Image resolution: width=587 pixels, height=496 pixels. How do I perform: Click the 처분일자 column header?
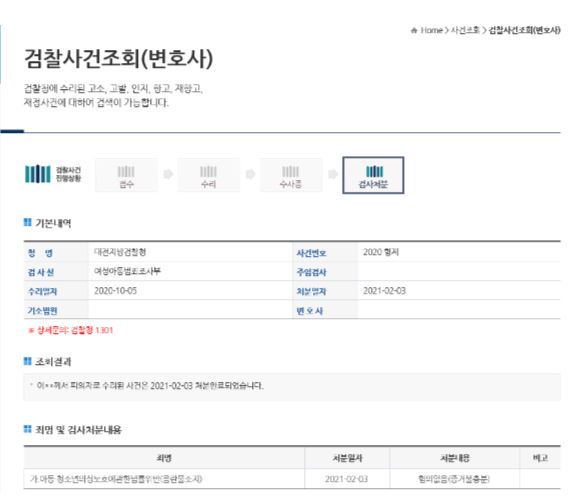click(347, 458)
